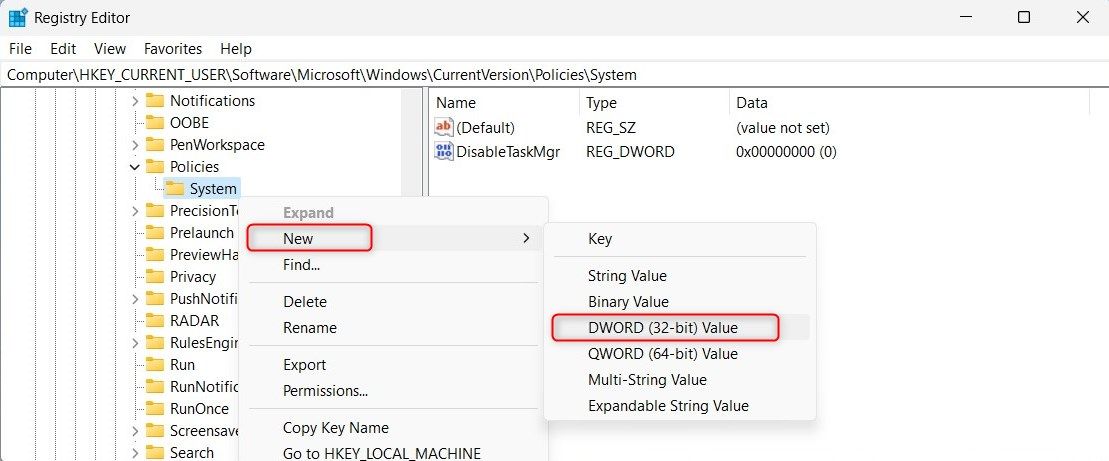Open the Edit menu
This screenshot has width=1109, height=461.
tap(63, 48)
